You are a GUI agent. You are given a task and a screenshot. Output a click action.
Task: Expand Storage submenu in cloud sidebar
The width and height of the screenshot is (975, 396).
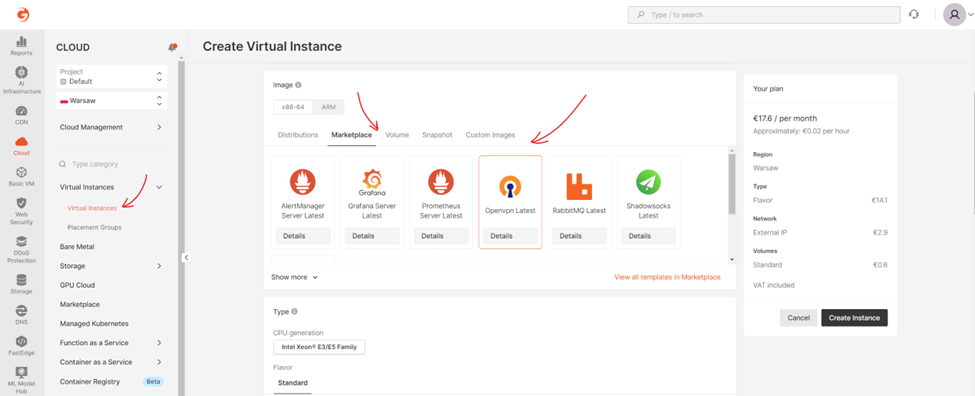111,265
